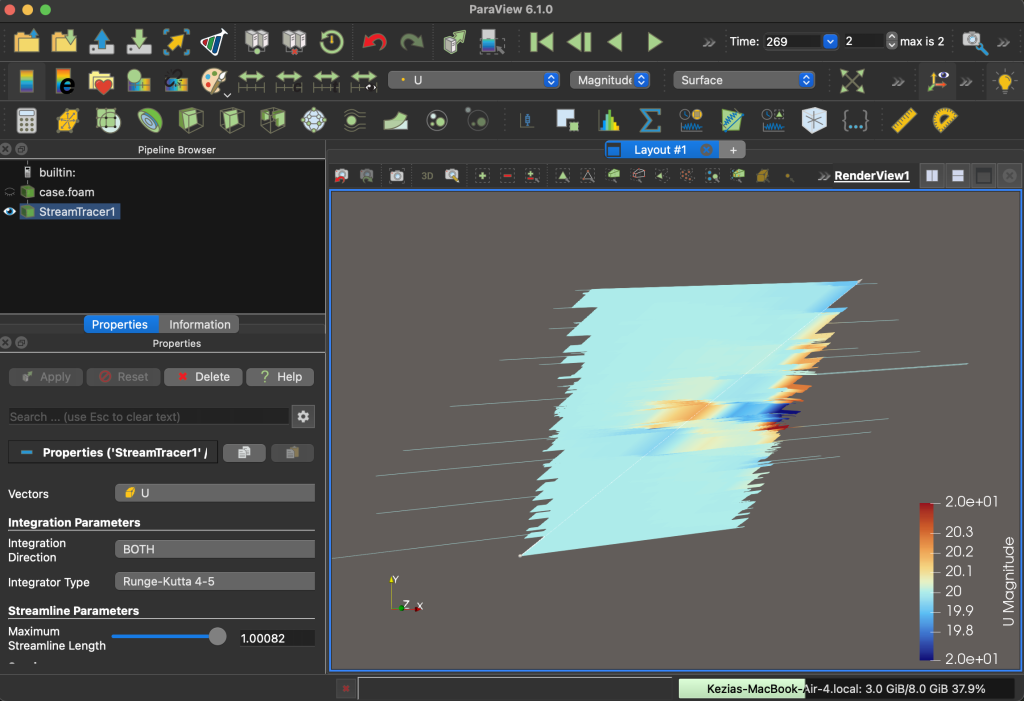Screen dimensions: 1024x701
Task: Select the Clip filter icon
Action: click(191, 120)
